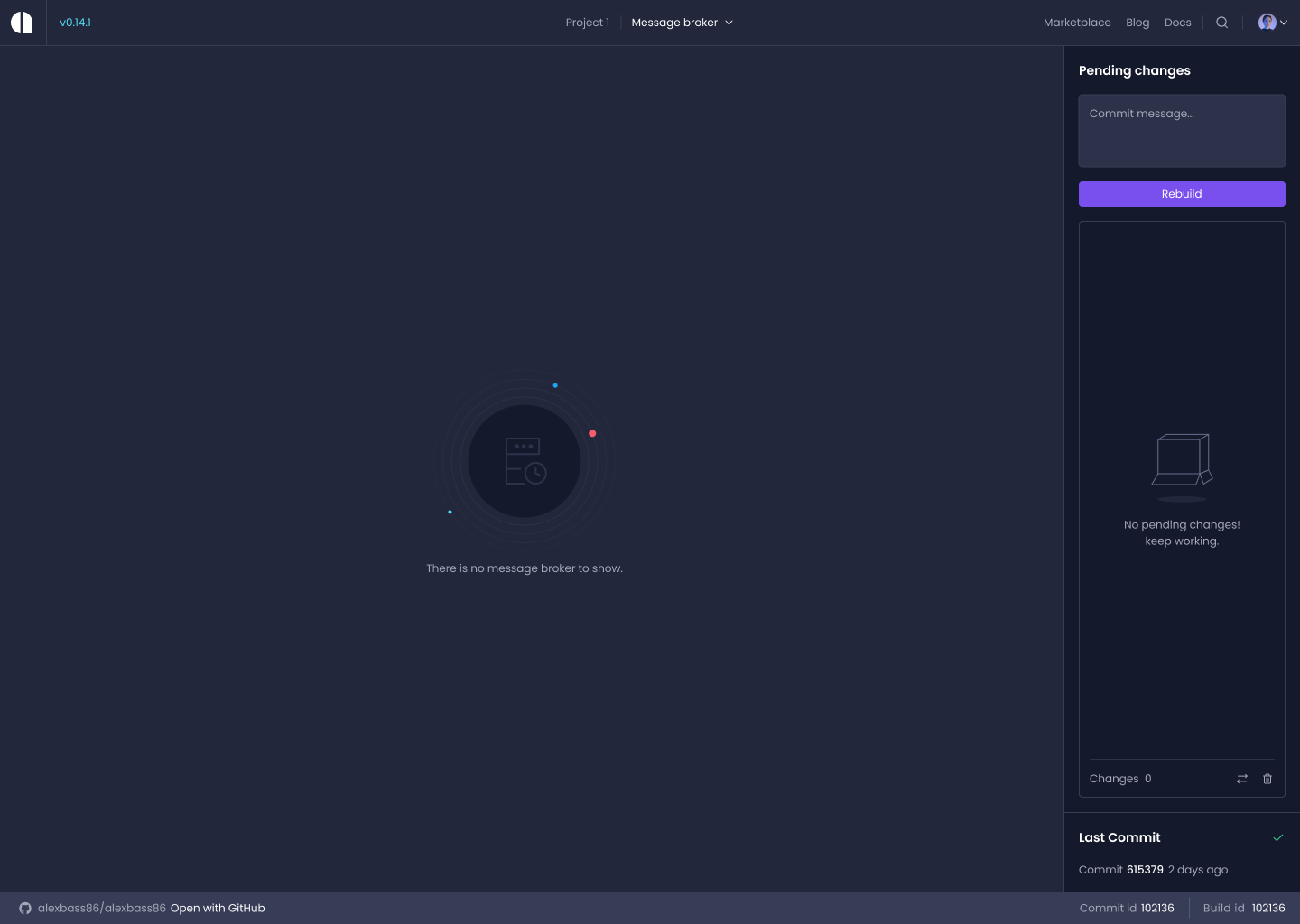
Task: Click the GitHub icon in the status bar
Action: 25,908
